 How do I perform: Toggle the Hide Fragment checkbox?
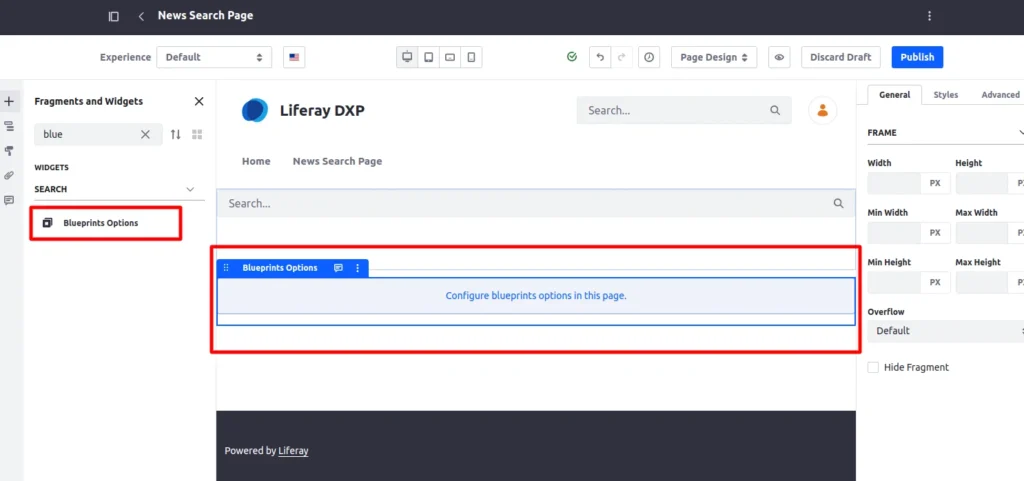coord(873,367)
